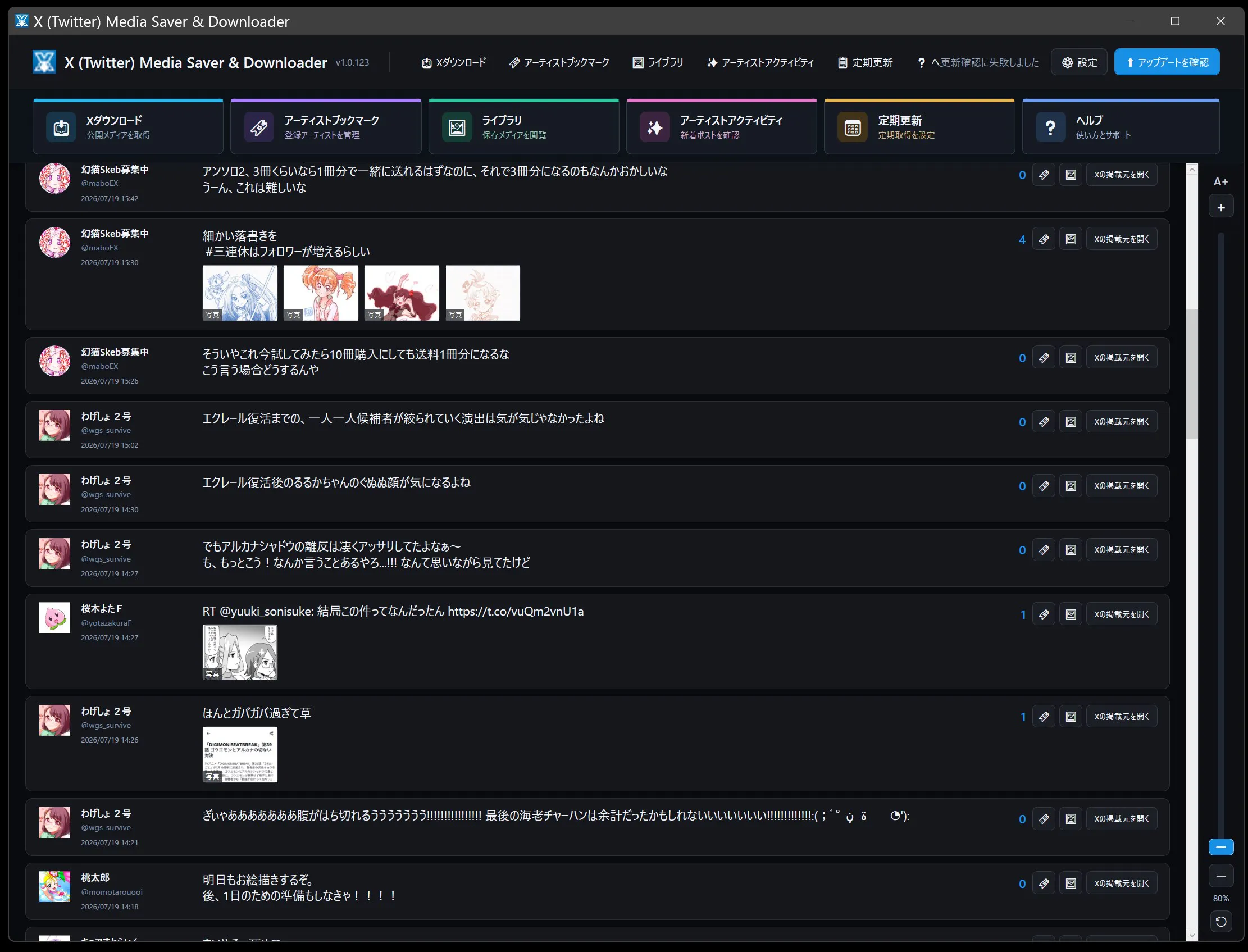Click the ヘルプ 更新確認に失敗しました header item
The width and height of the screenshot is (1248, 952).
[x=978, y=62]
